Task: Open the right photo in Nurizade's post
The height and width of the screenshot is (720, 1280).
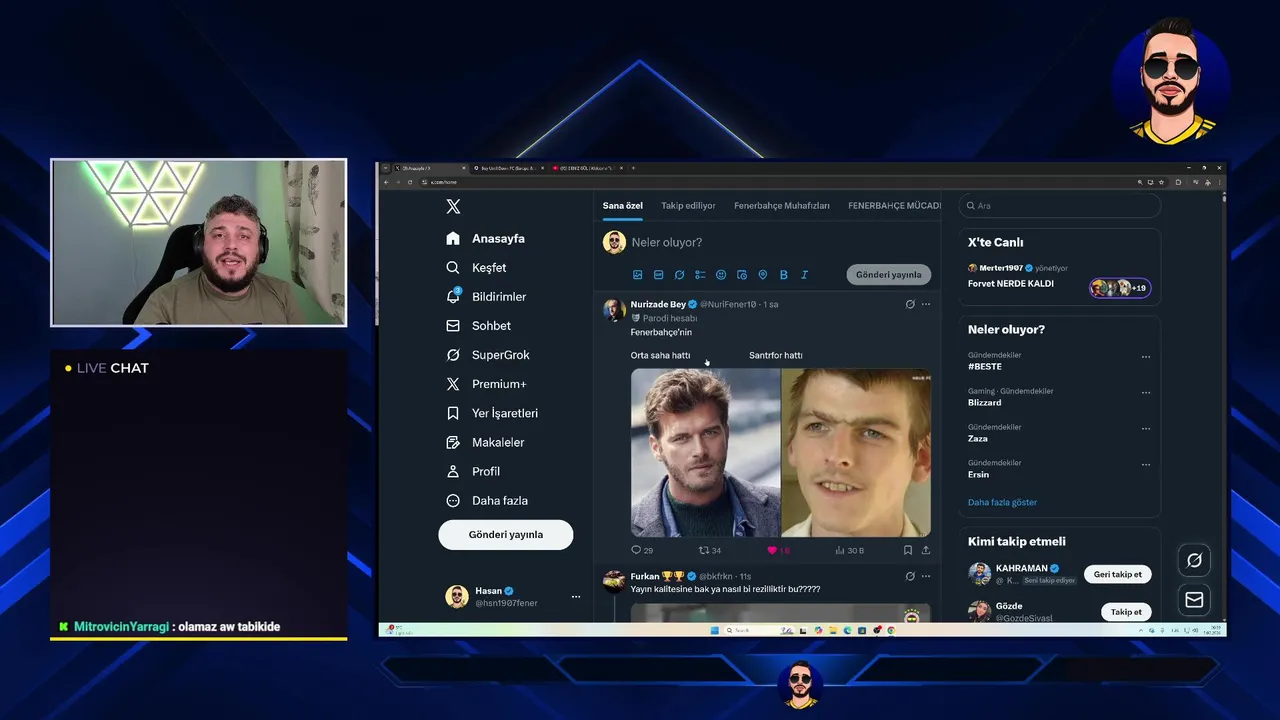Action: point(856,453)
